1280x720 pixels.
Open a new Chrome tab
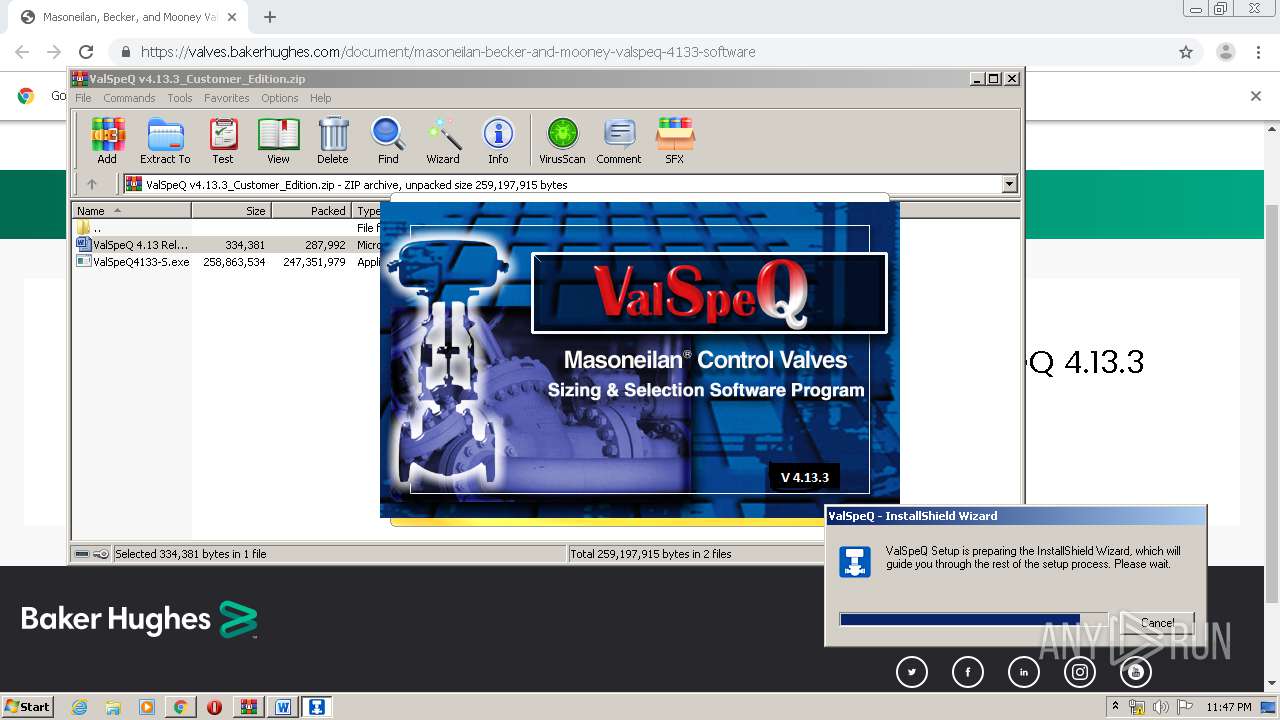(269, 17)
